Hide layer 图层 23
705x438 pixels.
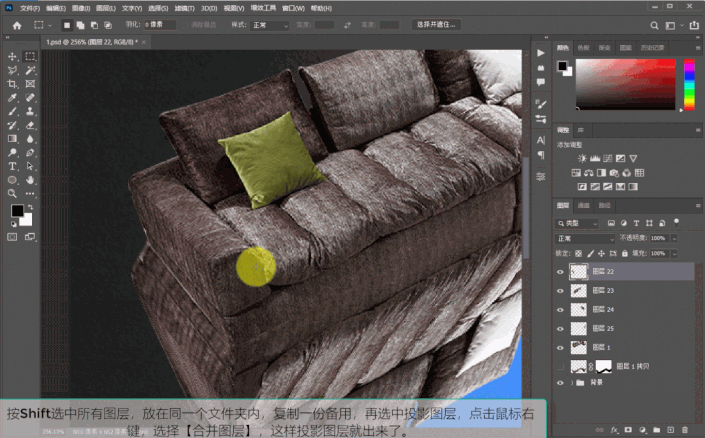coord(560,291)
